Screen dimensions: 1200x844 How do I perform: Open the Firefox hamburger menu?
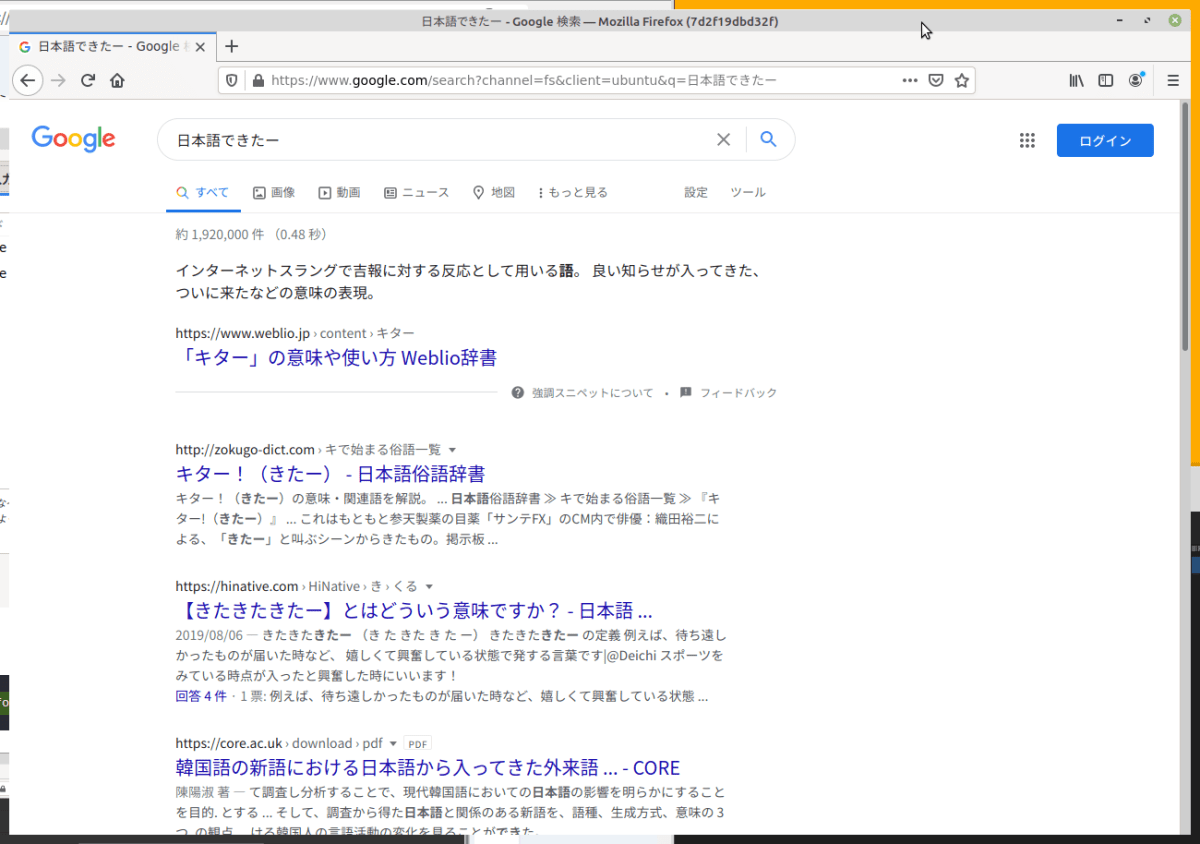pos(1173,81)
